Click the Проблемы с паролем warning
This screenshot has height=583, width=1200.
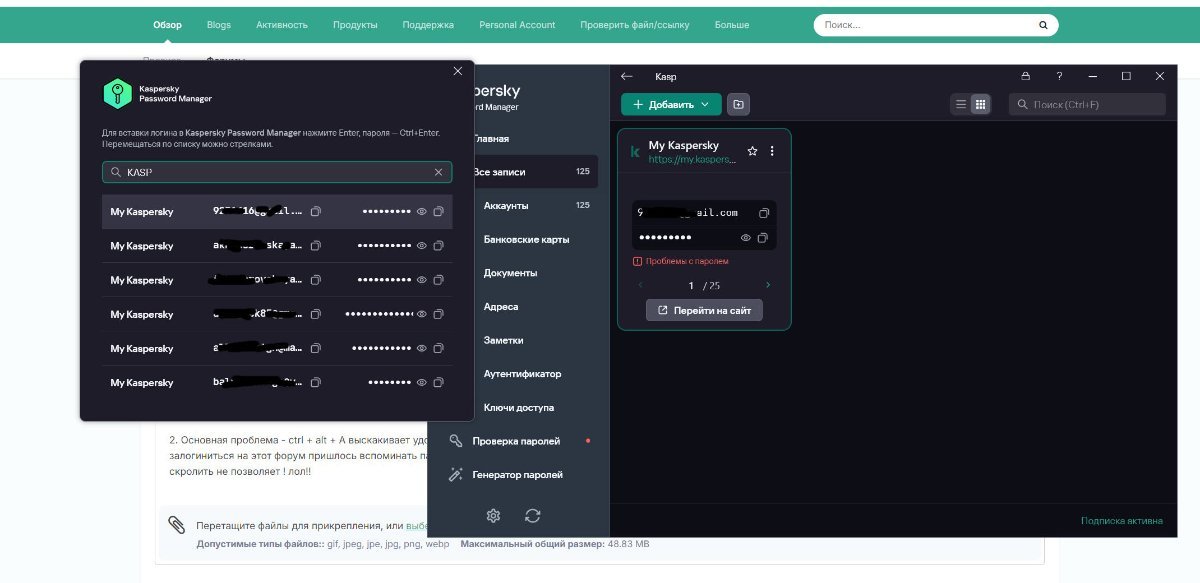(x=681, y=261)
